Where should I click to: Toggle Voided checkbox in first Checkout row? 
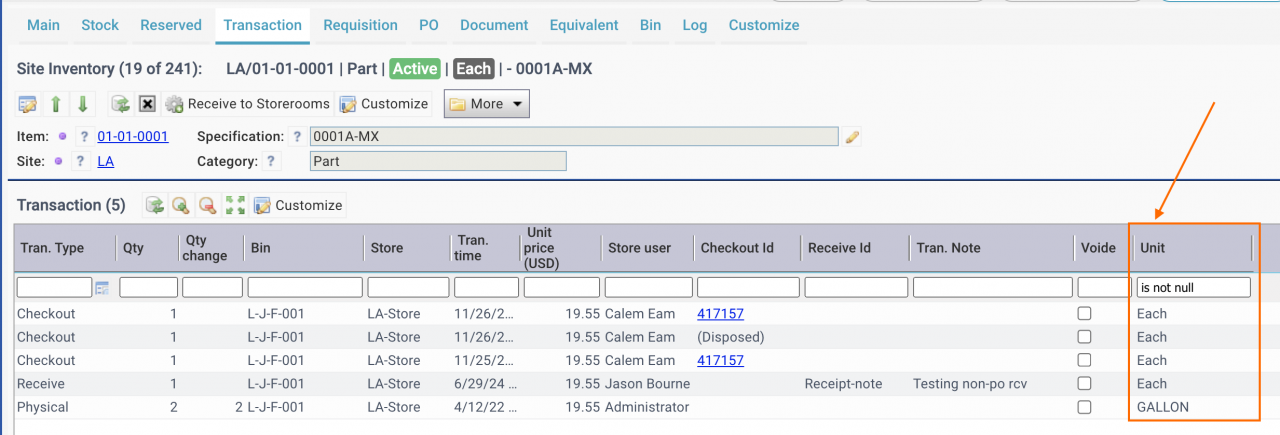click(1084, 314)
